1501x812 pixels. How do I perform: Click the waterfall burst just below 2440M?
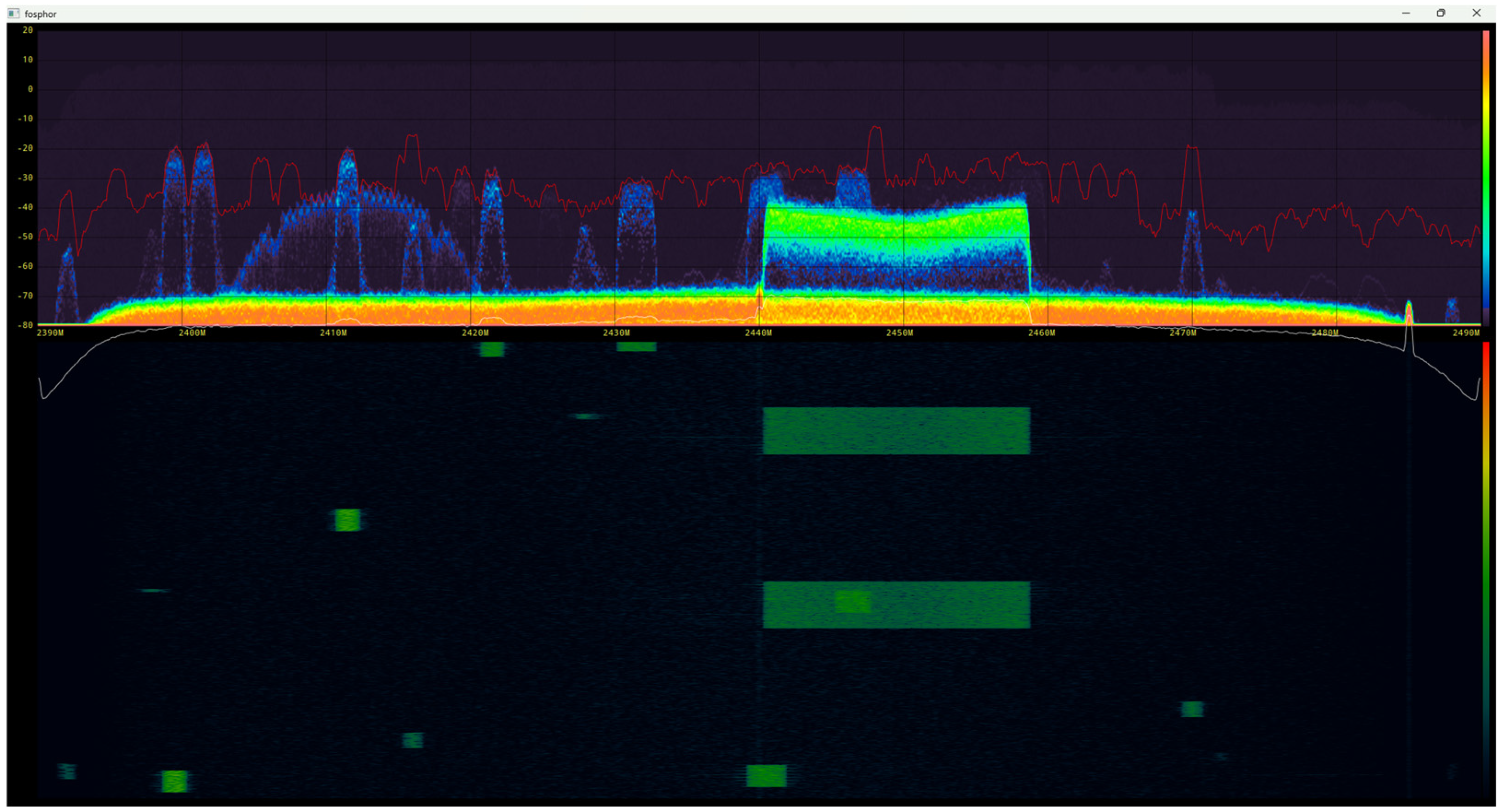(766, 776)
